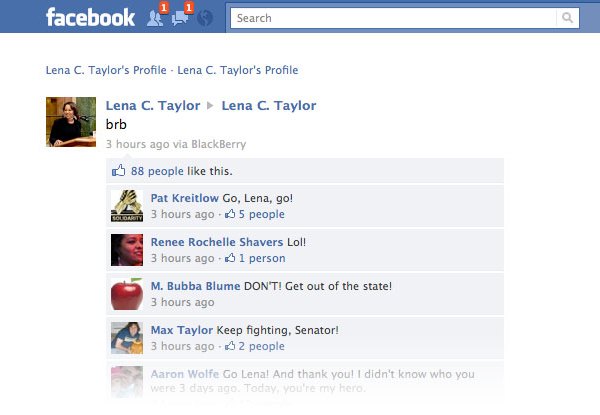
Task: Open the 88 people likes list
Action: pos(157,171)
